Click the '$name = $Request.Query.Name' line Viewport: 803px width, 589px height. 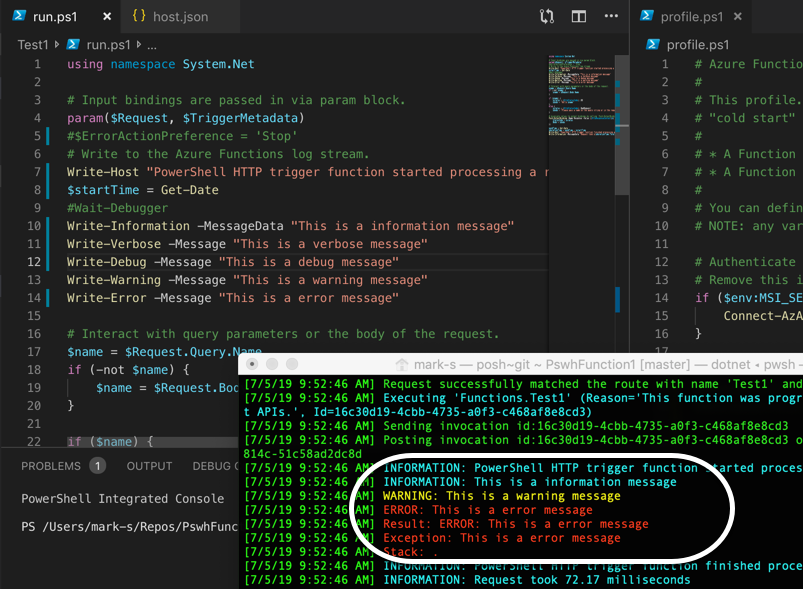(164, 352)
